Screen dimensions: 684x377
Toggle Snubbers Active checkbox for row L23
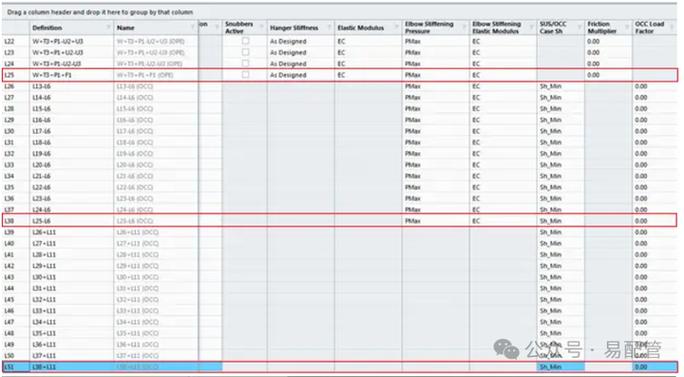coord(246,52)
